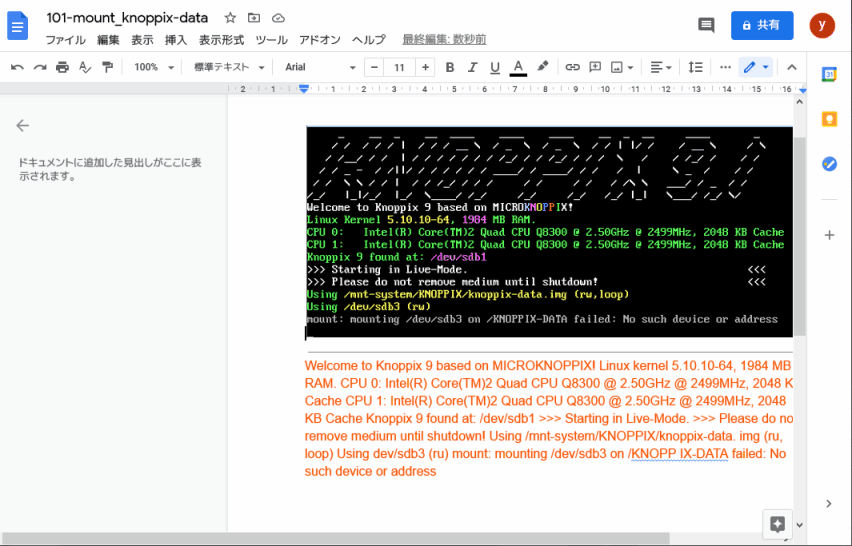Open the ファイル menu
Image resolution: width=852 pixels, height=546 pixels.
[65, 40]
